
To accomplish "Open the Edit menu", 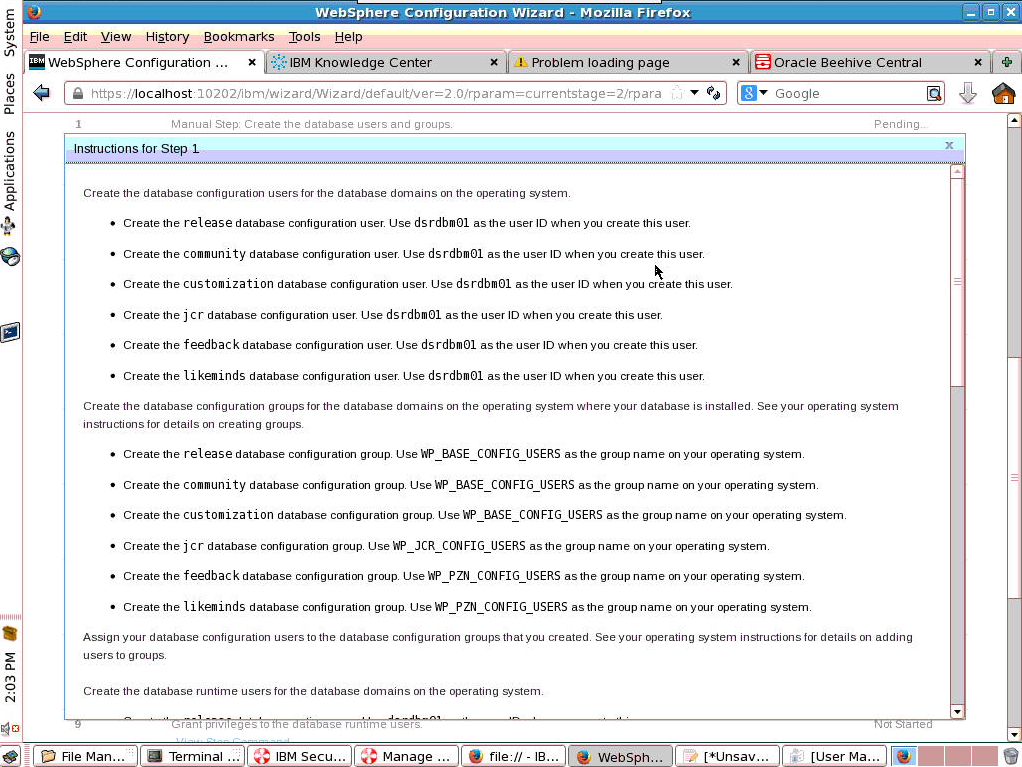I will [76, 36].
